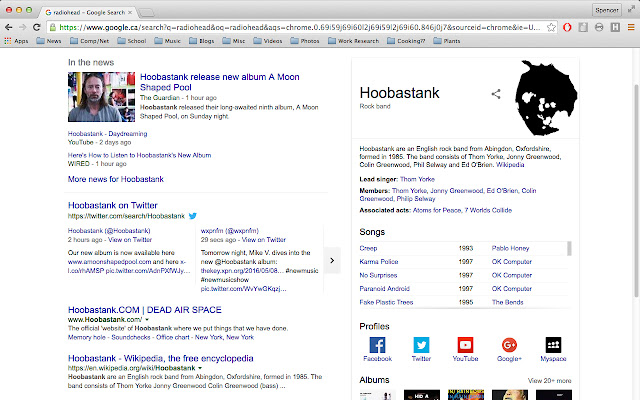Viewport: 640px width, 400px height.
Task: Open the Myspace profile icon
Action: pos(553,345)
